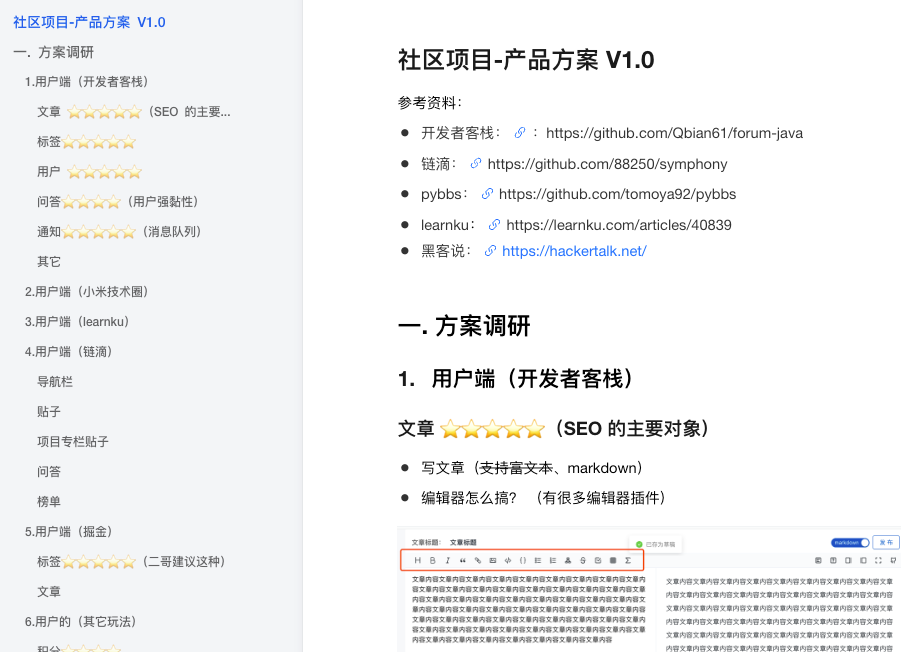
Task: Click the link icon beside 链滴 reference
Action: pyautogui.click(x=476, y=164)
